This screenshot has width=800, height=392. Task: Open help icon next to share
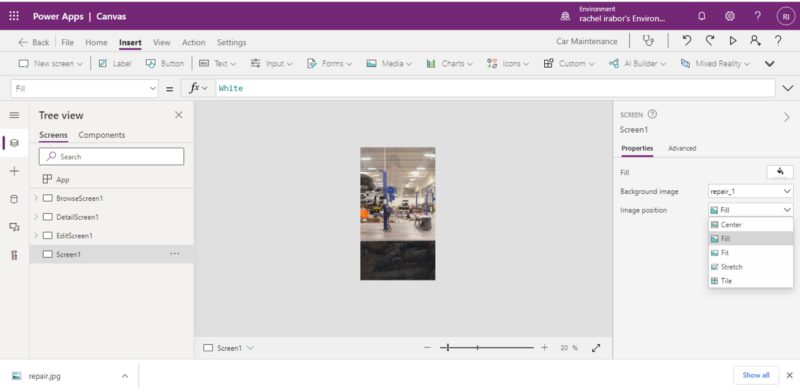click(778, 41)
